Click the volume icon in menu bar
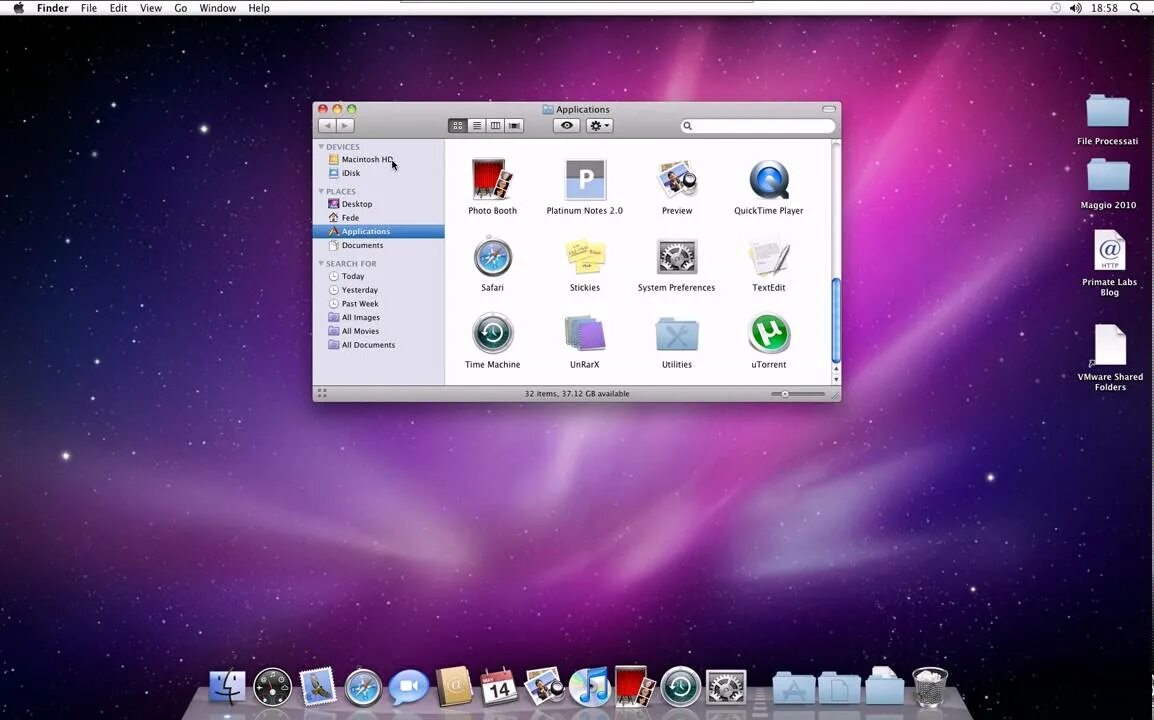Image resolution: width=1154 pixels, height=720 pixels. click(1076, 8)
